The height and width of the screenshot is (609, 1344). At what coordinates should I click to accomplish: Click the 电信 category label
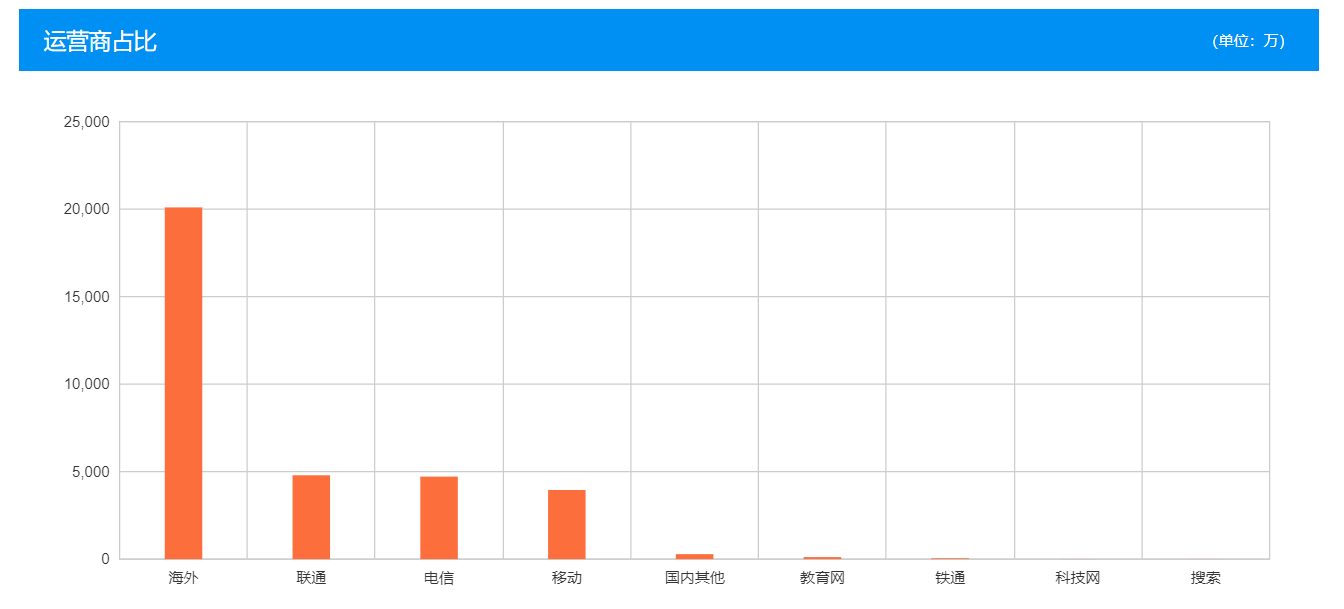pyautogui.click(x=439, y=578)
